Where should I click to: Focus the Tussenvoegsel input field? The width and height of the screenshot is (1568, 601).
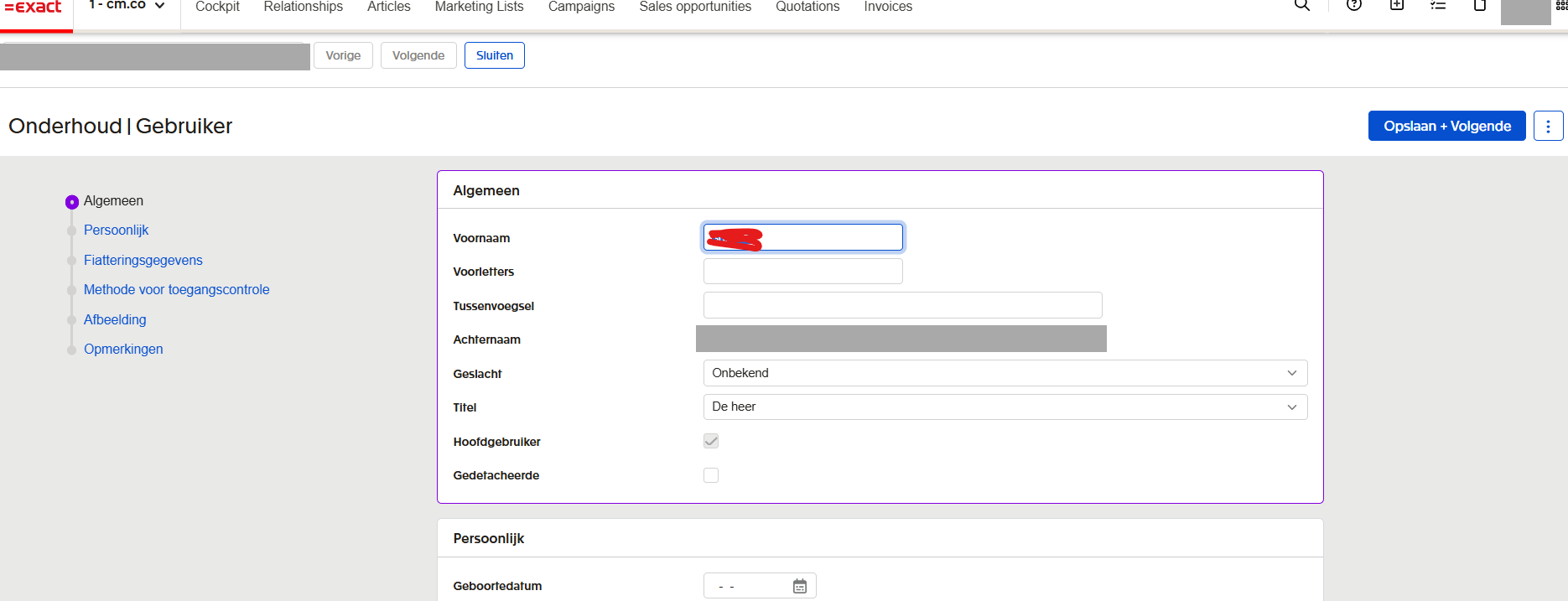(x=902, y=305)
